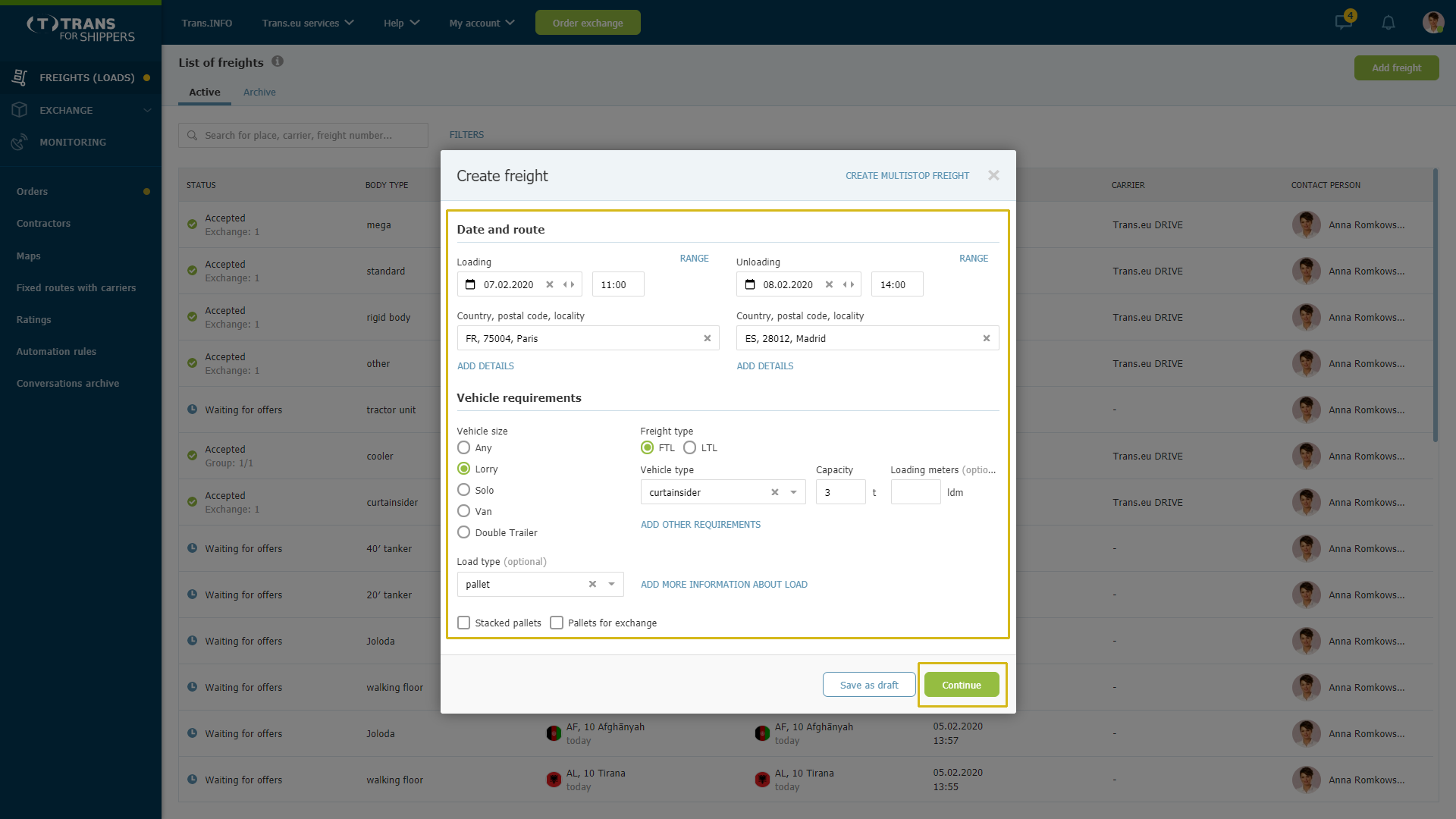The image size is (1456, 819).
Task: Select the Van vehicle size
Action: [463, 511]
